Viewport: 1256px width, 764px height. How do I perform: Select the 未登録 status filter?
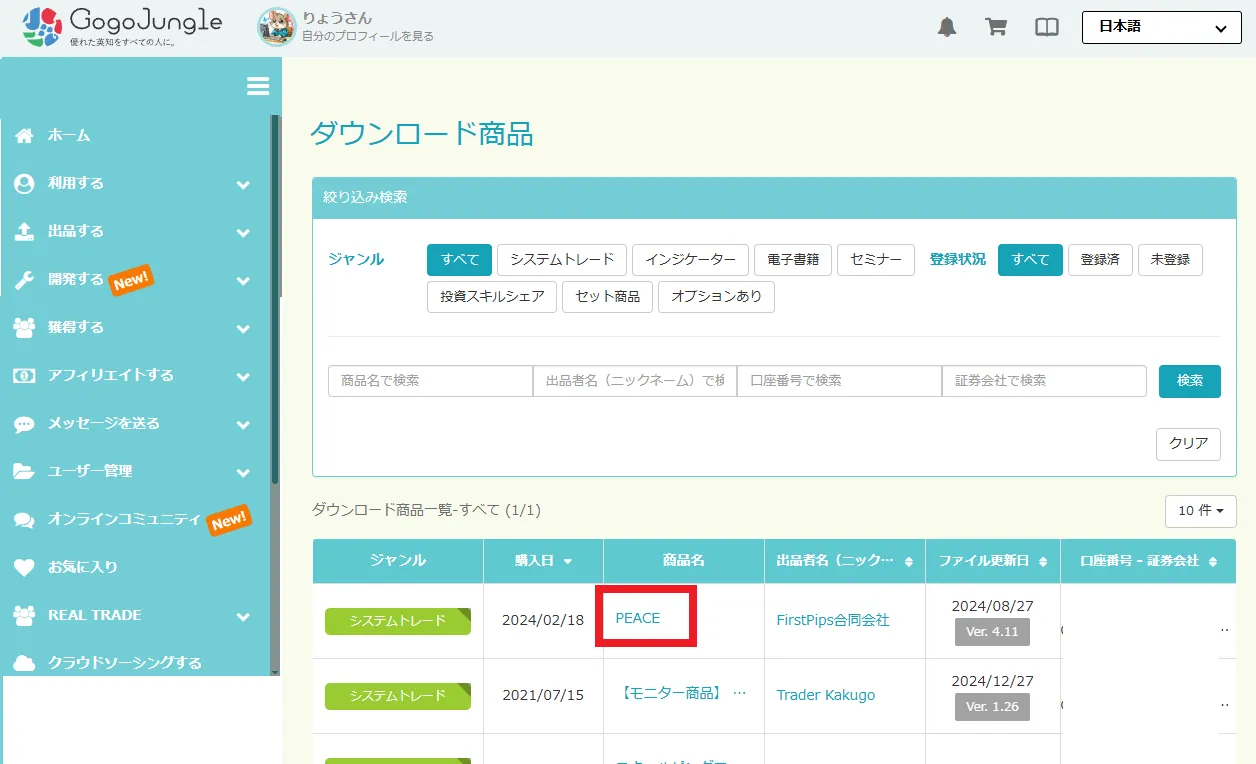pos(1170,260)
